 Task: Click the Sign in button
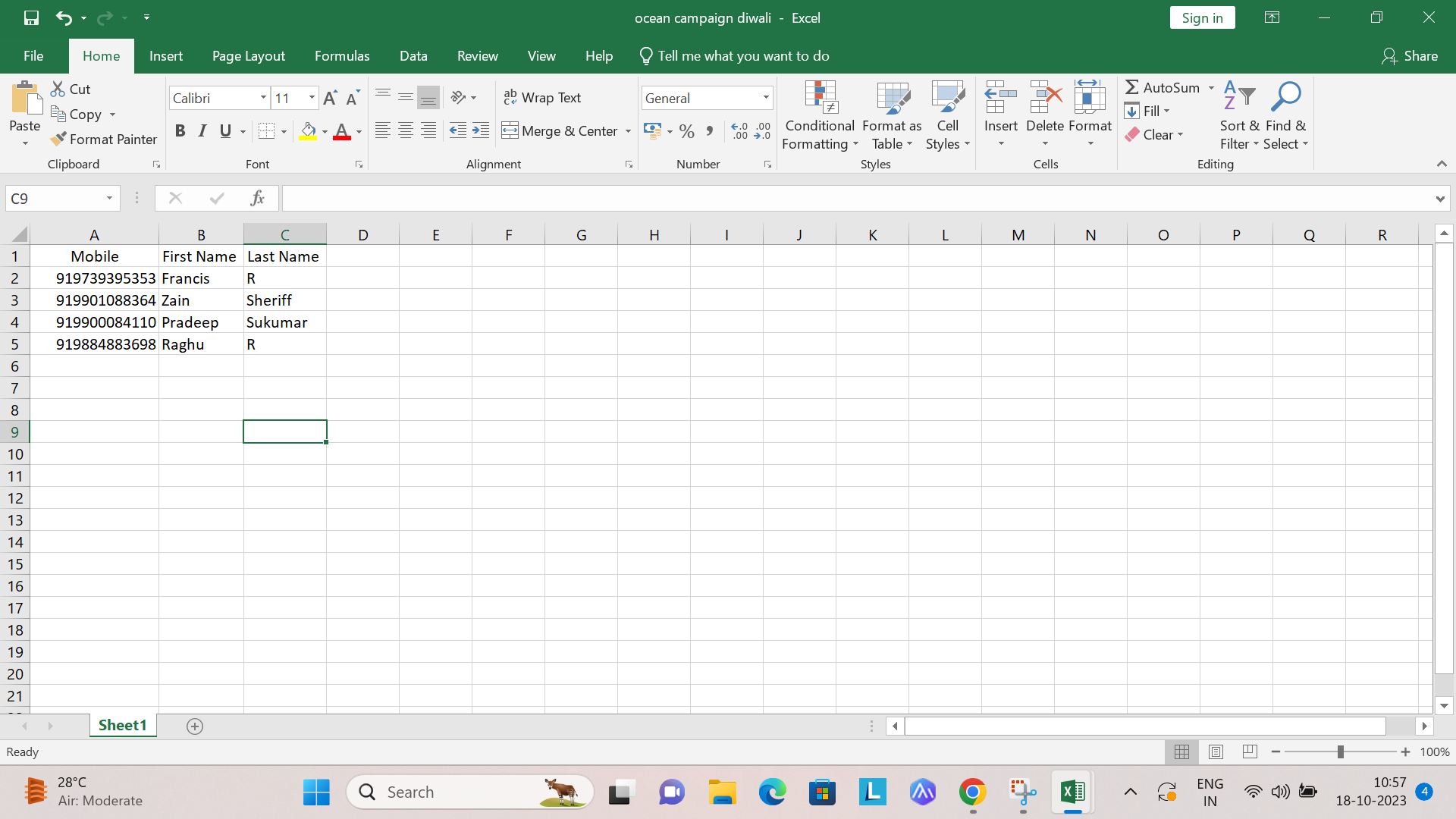click(x=1202, y=18)
